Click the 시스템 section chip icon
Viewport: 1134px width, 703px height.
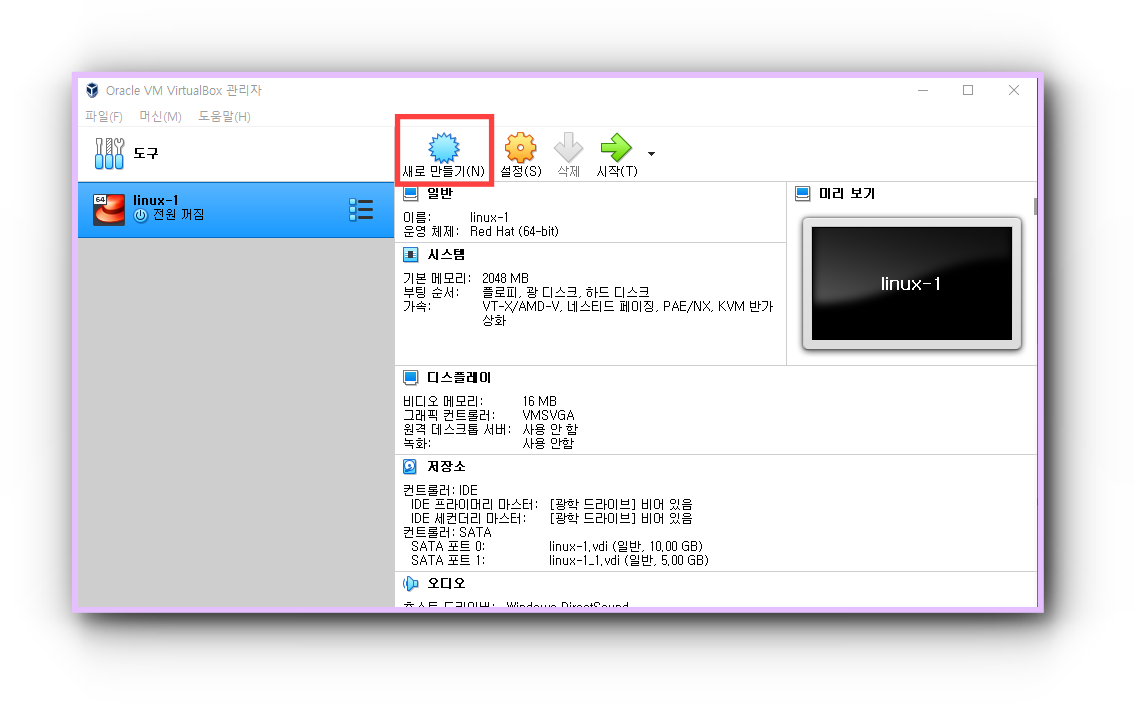[x=410, y=255]
